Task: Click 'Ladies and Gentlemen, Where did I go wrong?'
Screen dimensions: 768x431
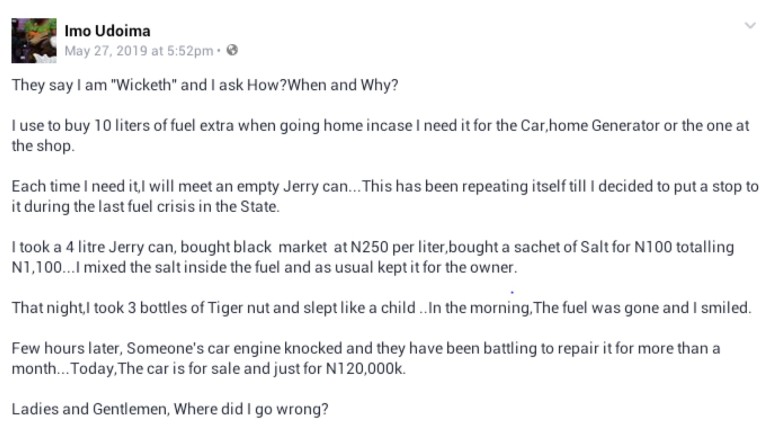Action: point(170,409)
